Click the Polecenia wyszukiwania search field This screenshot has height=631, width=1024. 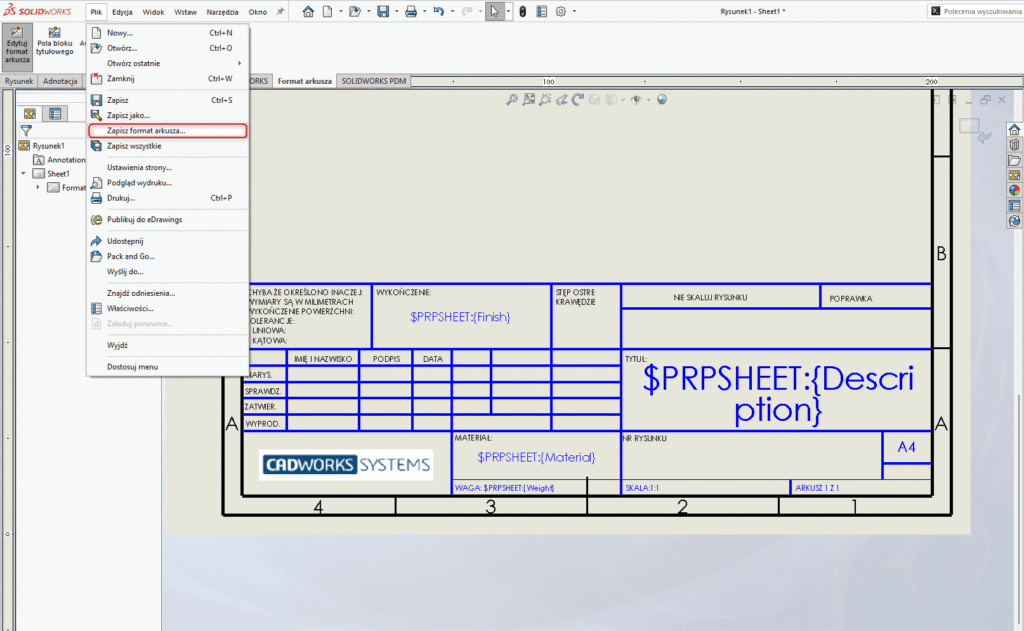point(975,11)
